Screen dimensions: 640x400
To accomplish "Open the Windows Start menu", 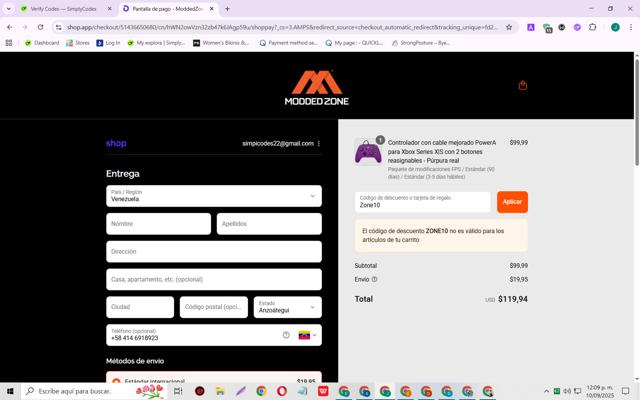I will tap(10, 391).
